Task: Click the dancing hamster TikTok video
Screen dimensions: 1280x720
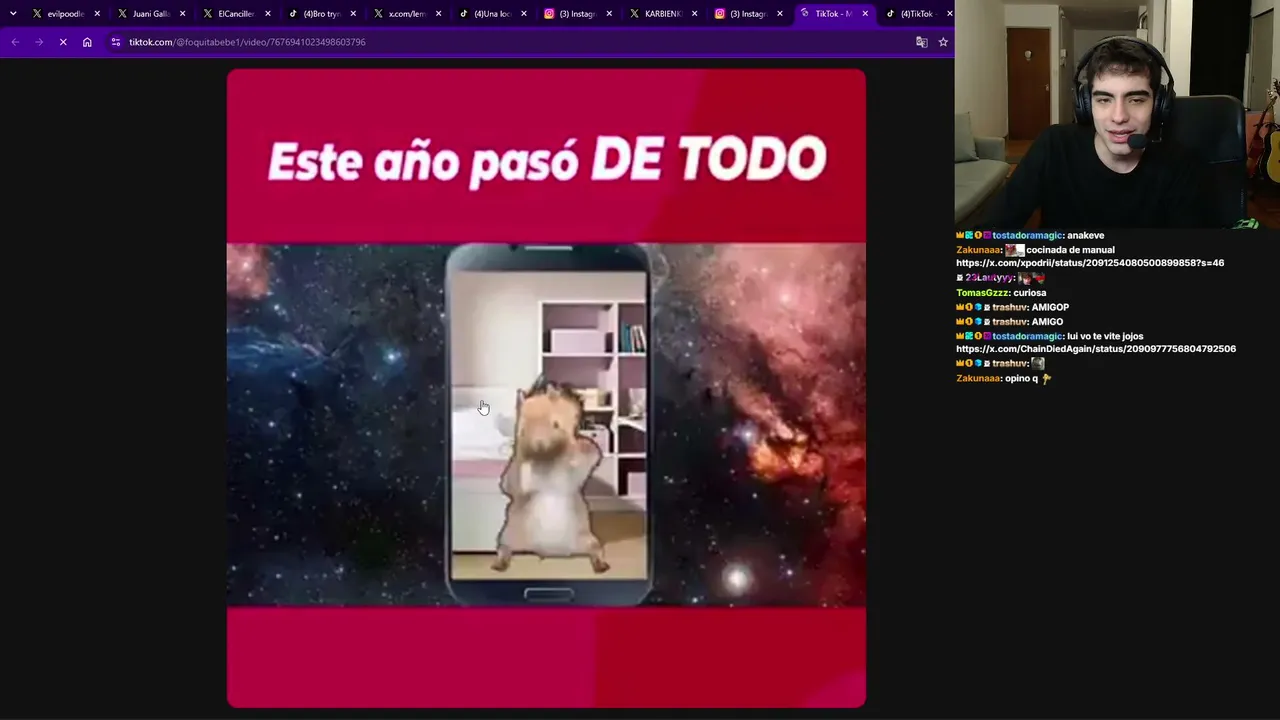Action: [546, 388]
